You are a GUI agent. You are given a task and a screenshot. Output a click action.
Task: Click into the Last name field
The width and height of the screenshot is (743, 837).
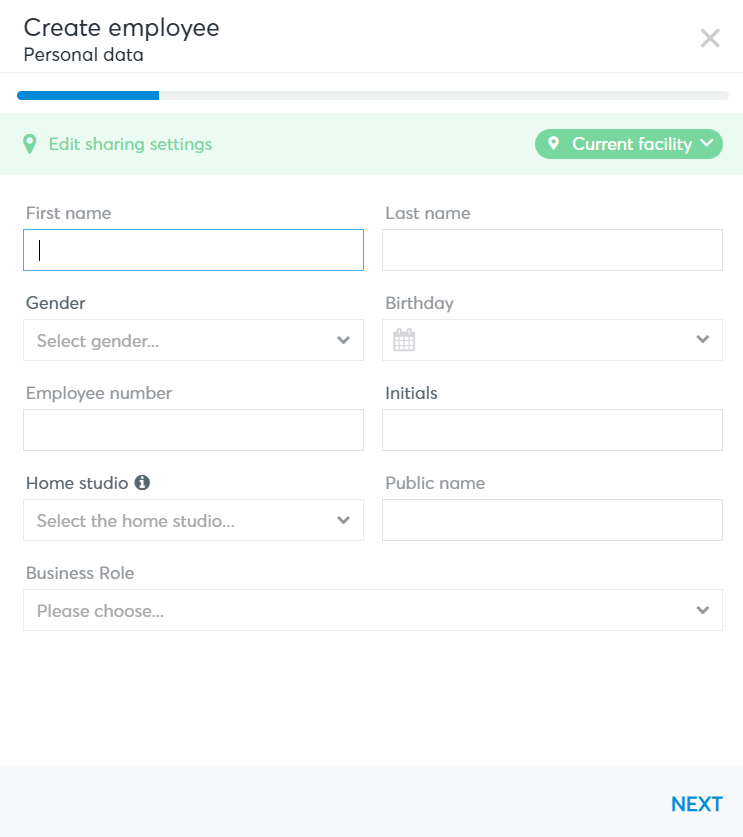coord(552,250)
